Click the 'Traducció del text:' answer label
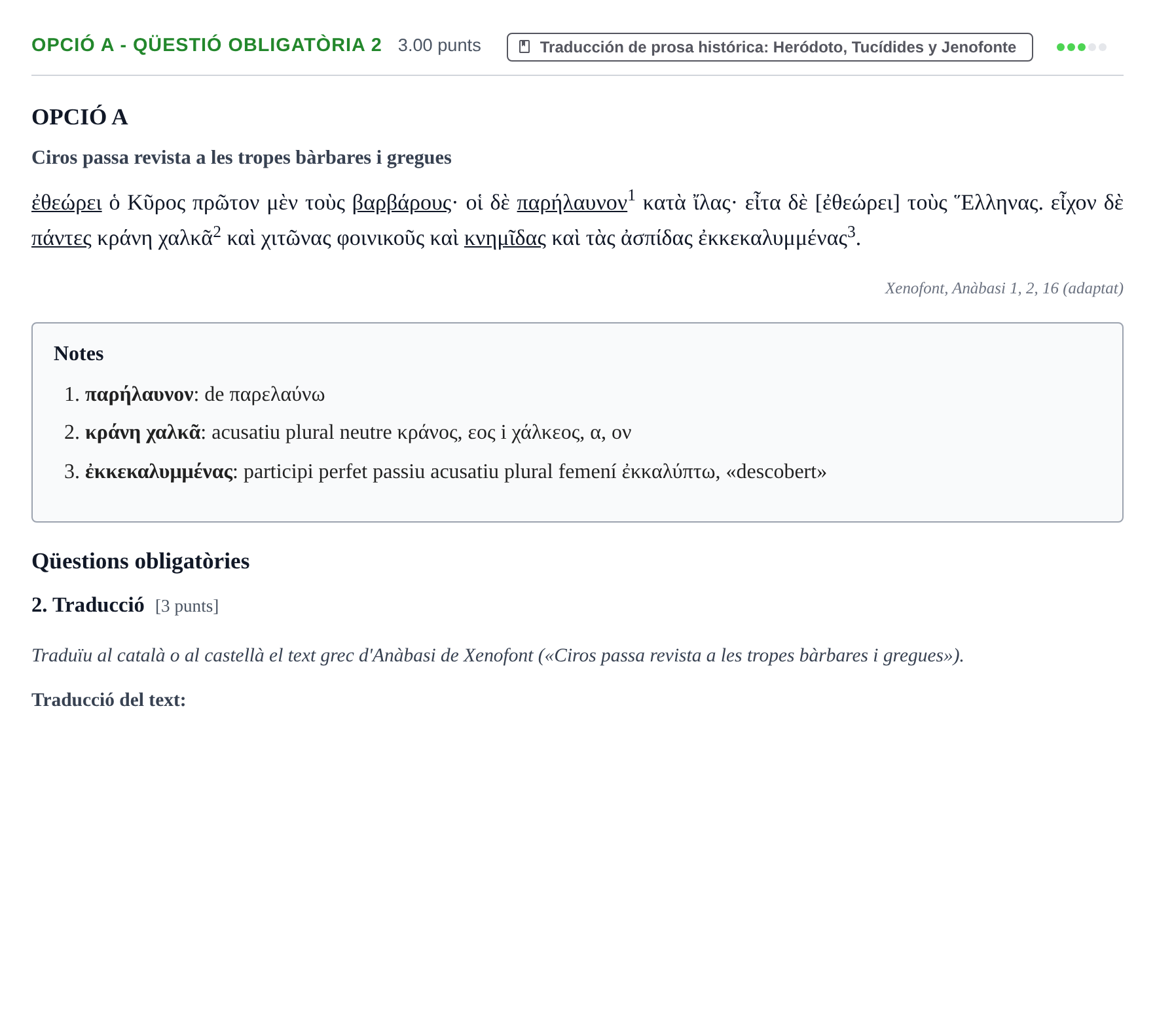This screenshot has width=1155, height=1036. (109, 700)
